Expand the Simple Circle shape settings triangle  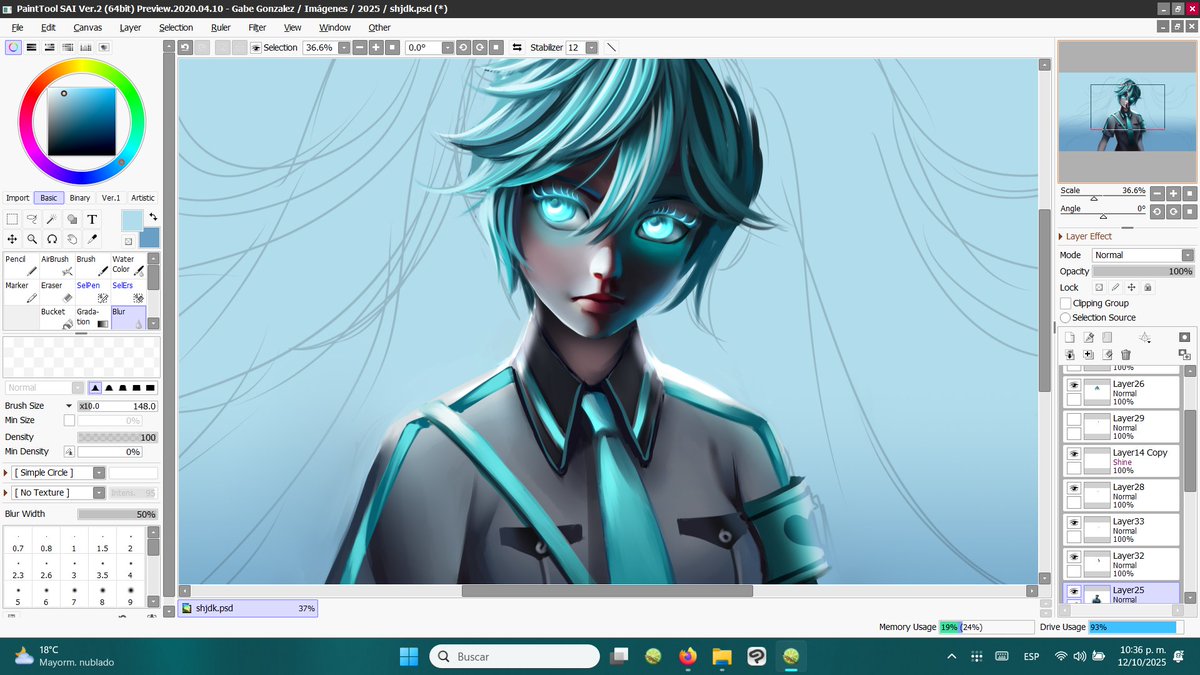pos(7,472)
